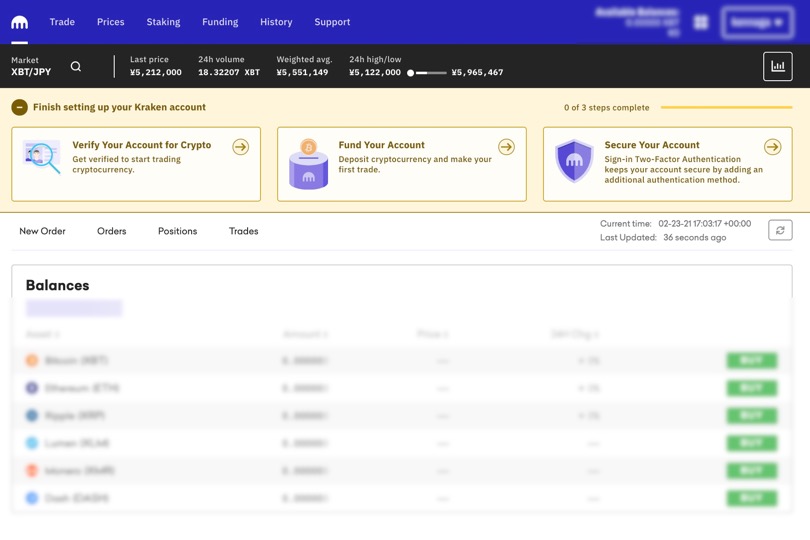This screenshot has height=540, width=810.
Task: Switch to the New Order tab
Action: point(42,231)
